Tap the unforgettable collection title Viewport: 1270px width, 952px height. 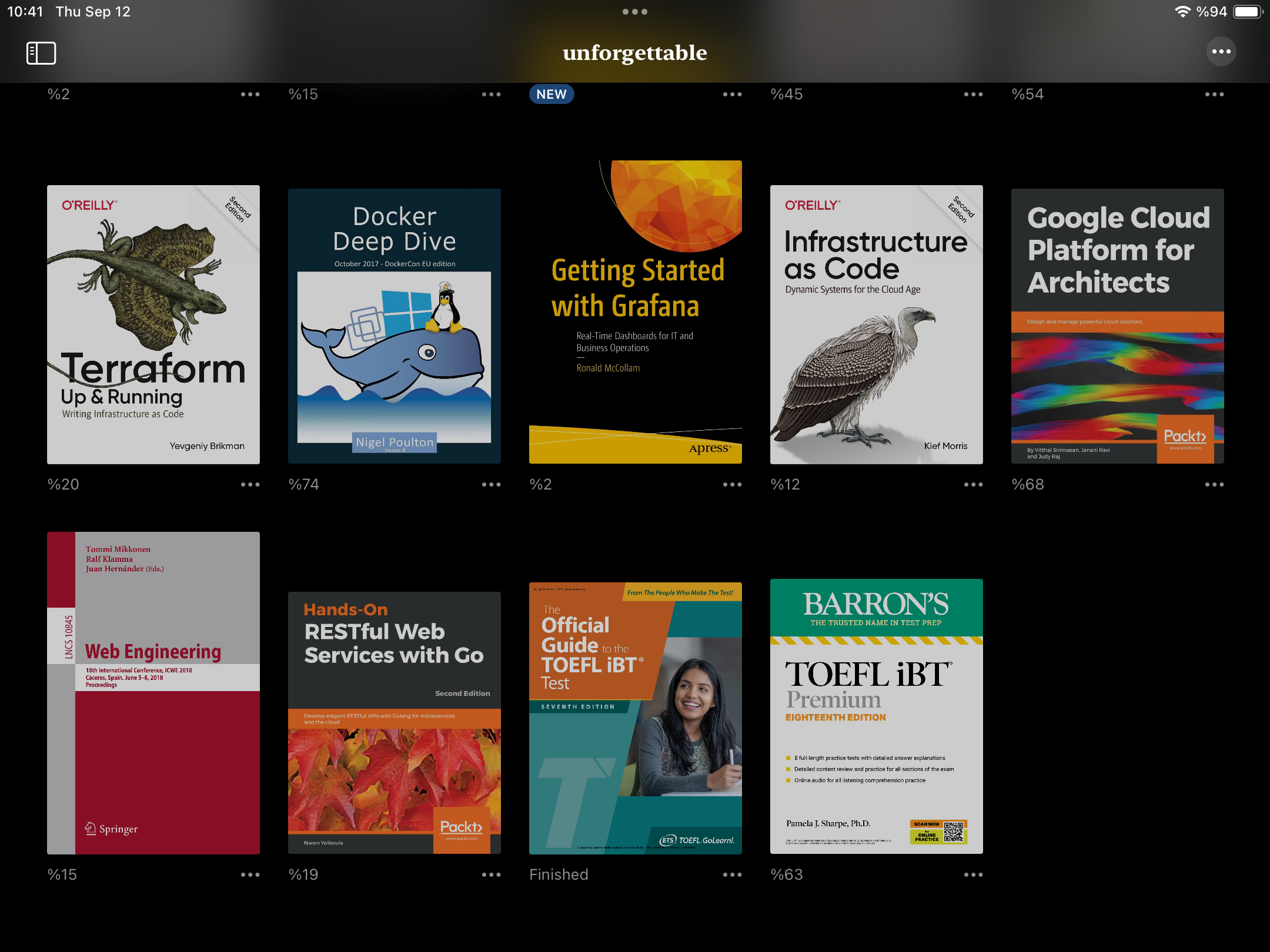pyautogui.click(x=635, y=53)
